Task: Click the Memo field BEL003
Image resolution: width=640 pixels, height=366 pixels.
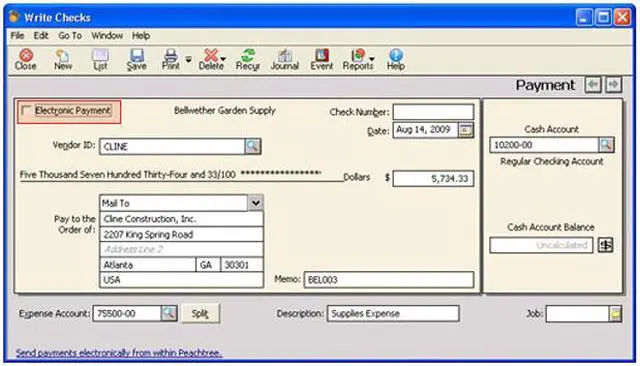Action: (x=389, y=280)
